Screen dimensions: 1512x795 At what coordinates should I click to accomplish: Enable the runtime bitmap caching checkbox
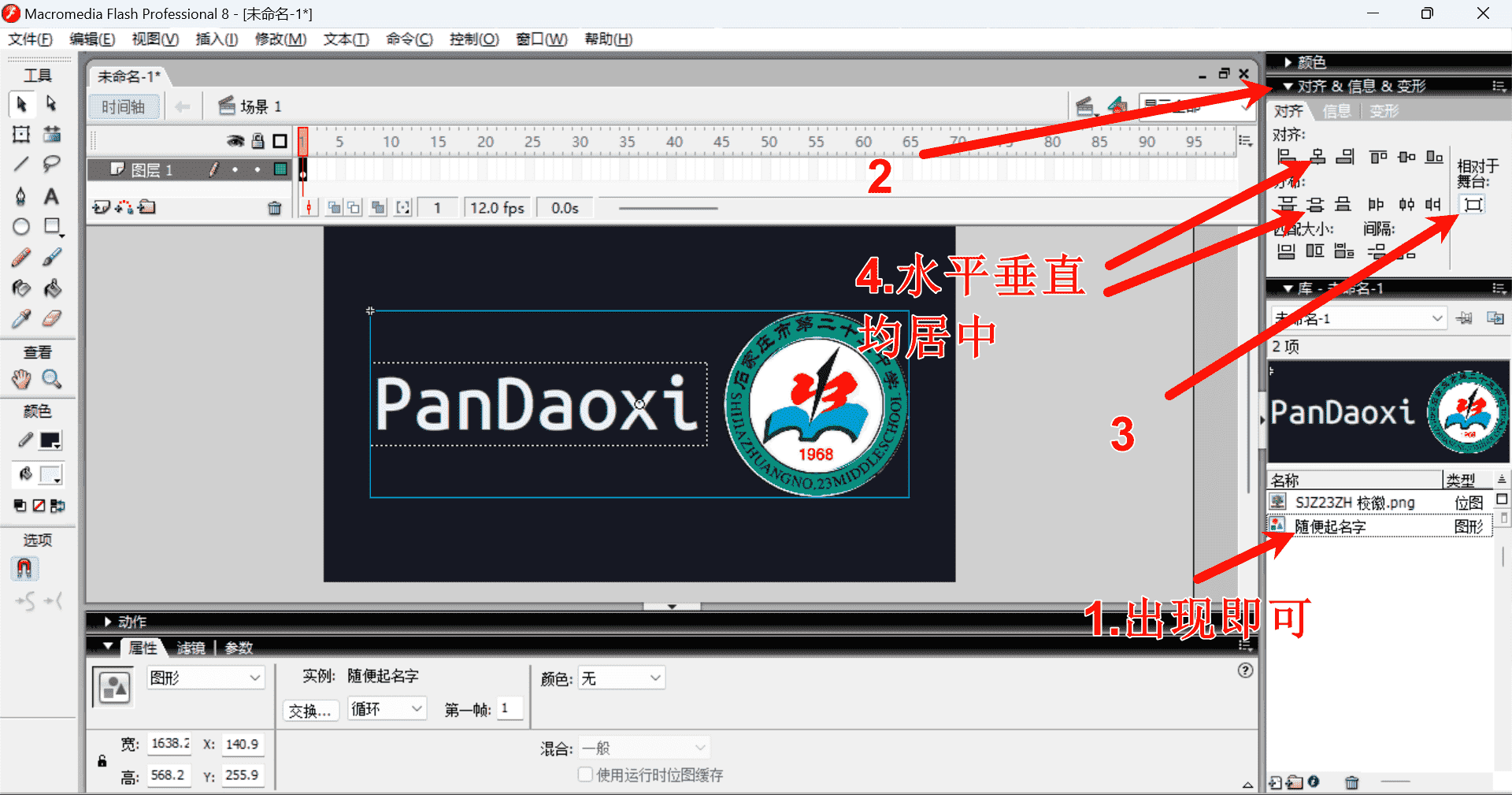pyautogui.click(x=585, y=775)
